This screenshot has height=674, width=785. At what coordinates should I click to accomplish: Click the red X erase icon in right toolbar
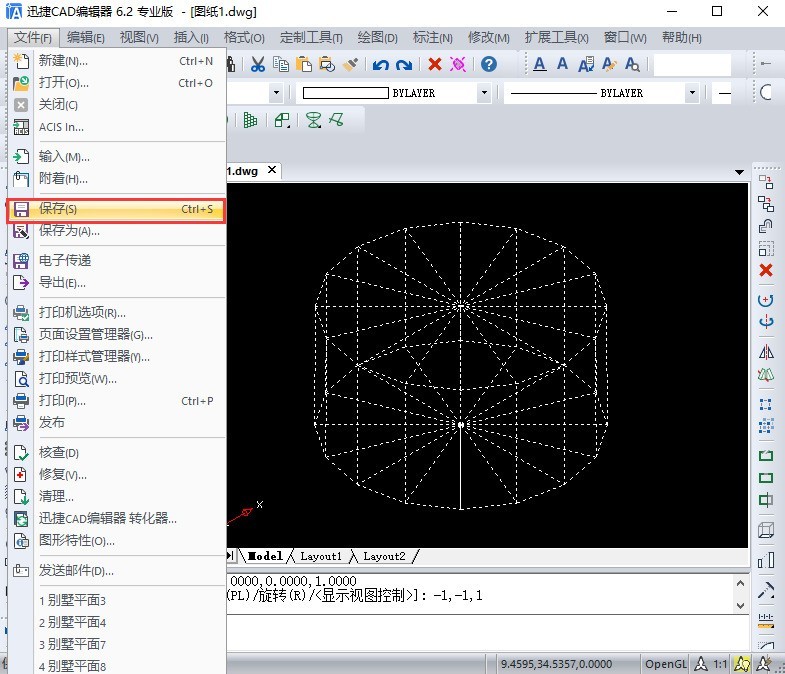(766, 271)
